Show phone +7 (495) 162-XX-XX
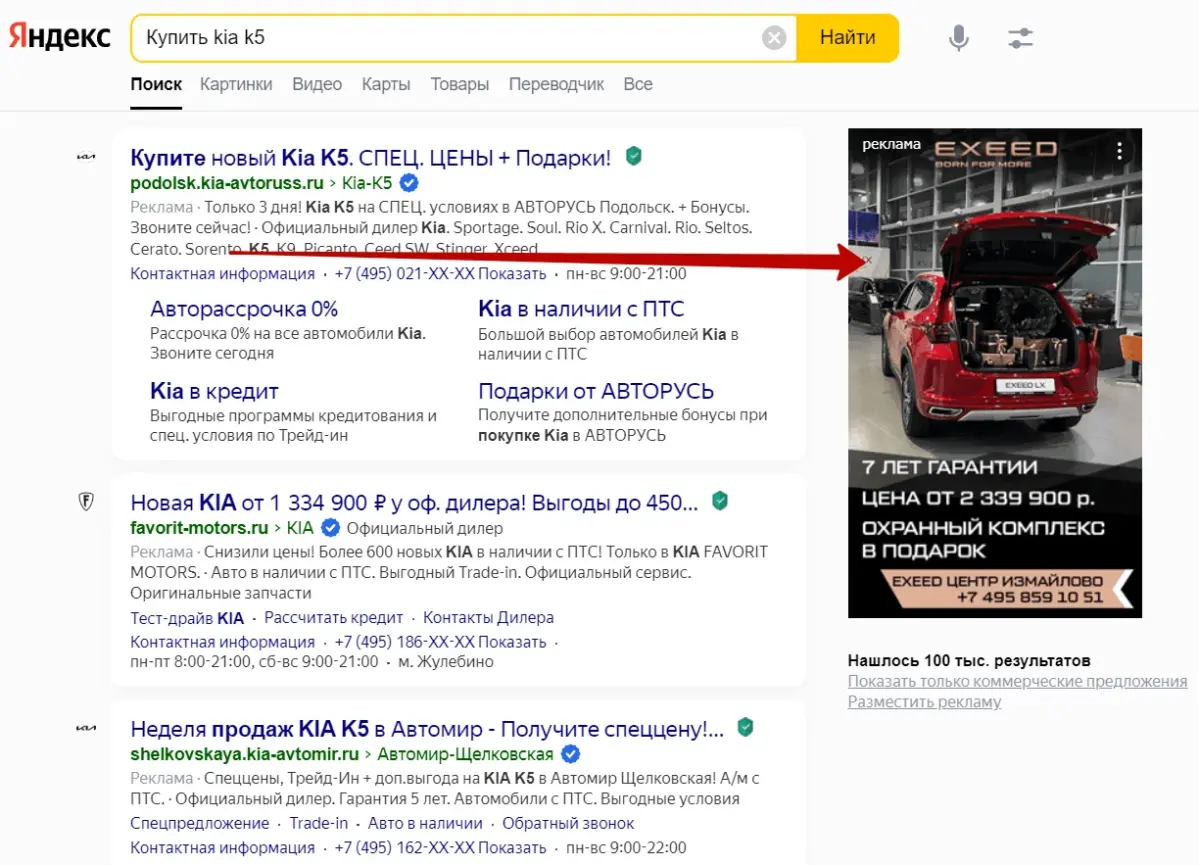This screenshot has height=865, width=1199. click(440, 848)
